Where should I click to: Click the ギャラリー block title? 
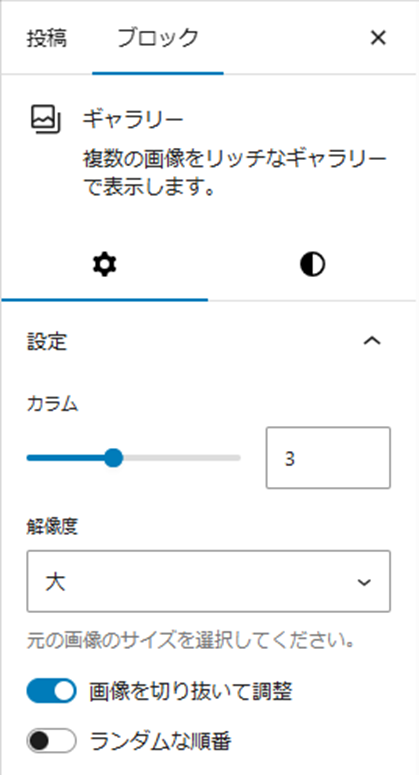click(x=133, y=120)
